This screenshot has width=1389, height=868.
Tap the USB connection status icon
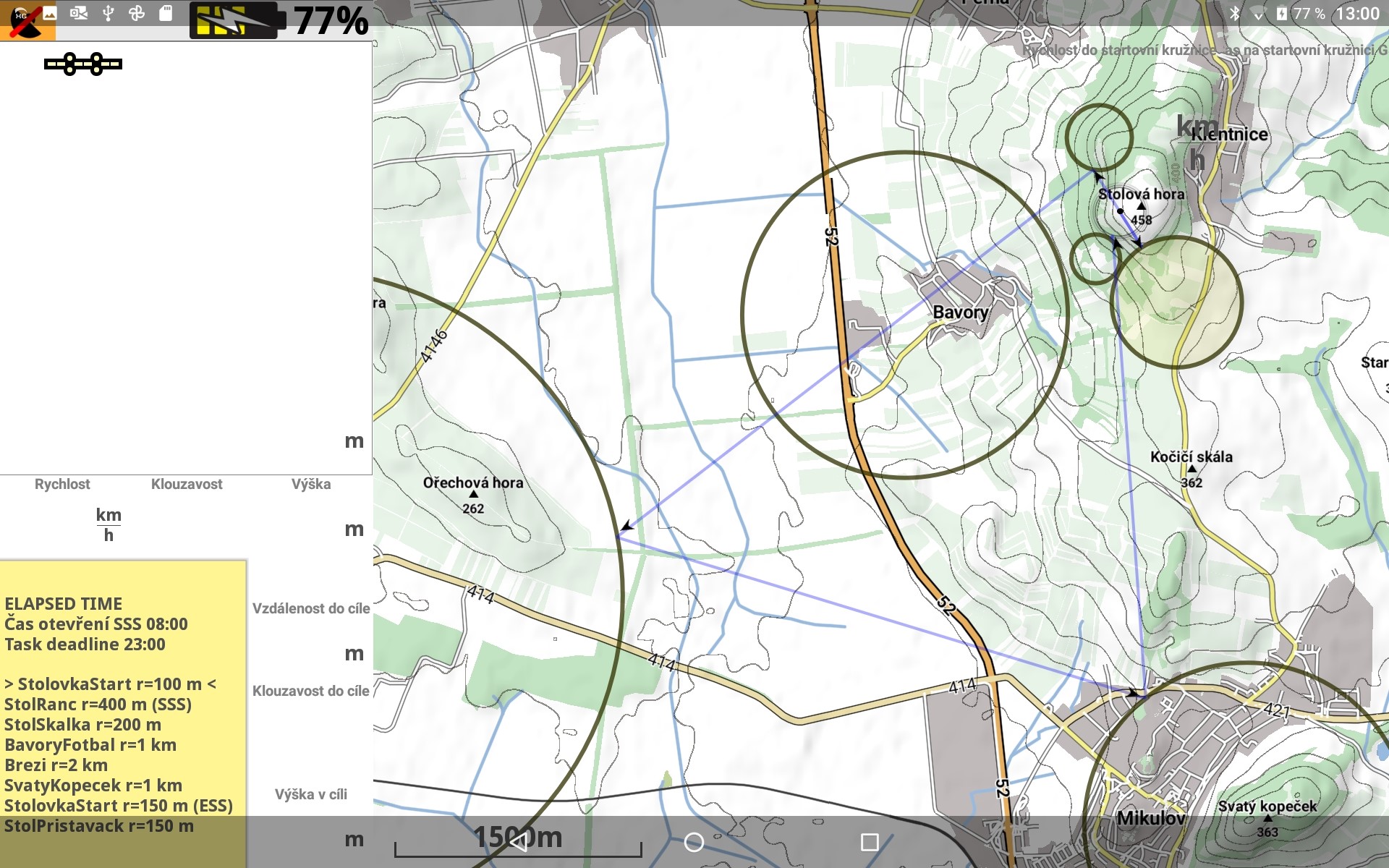109,13
